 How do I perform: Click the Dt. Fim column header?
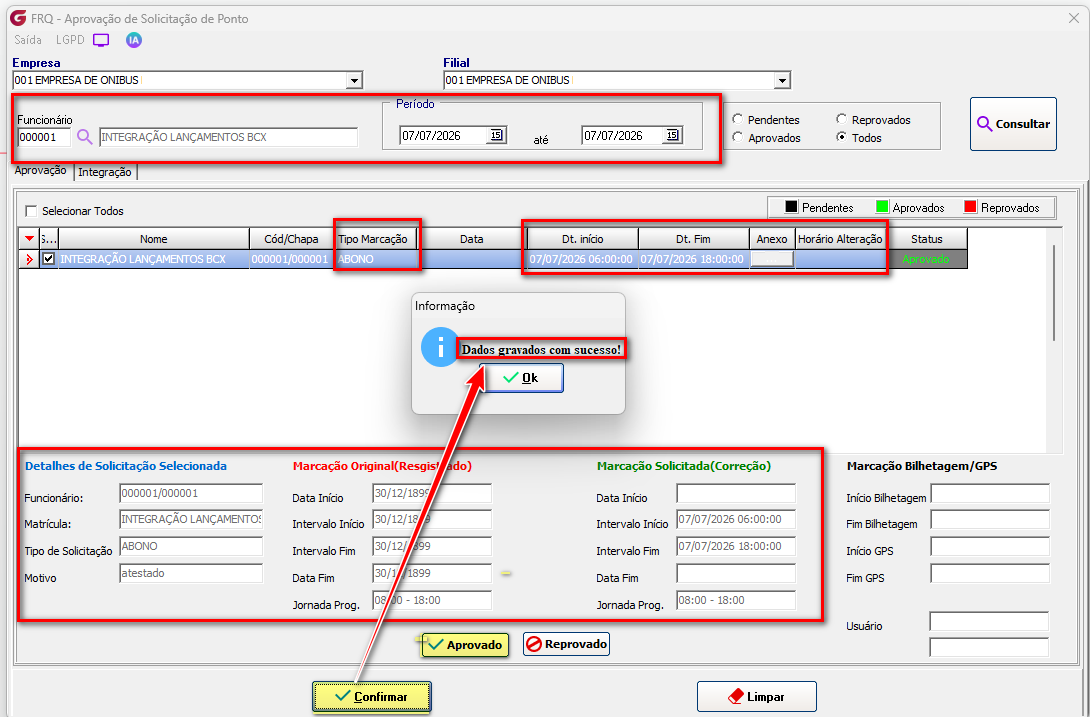(693, 239)
